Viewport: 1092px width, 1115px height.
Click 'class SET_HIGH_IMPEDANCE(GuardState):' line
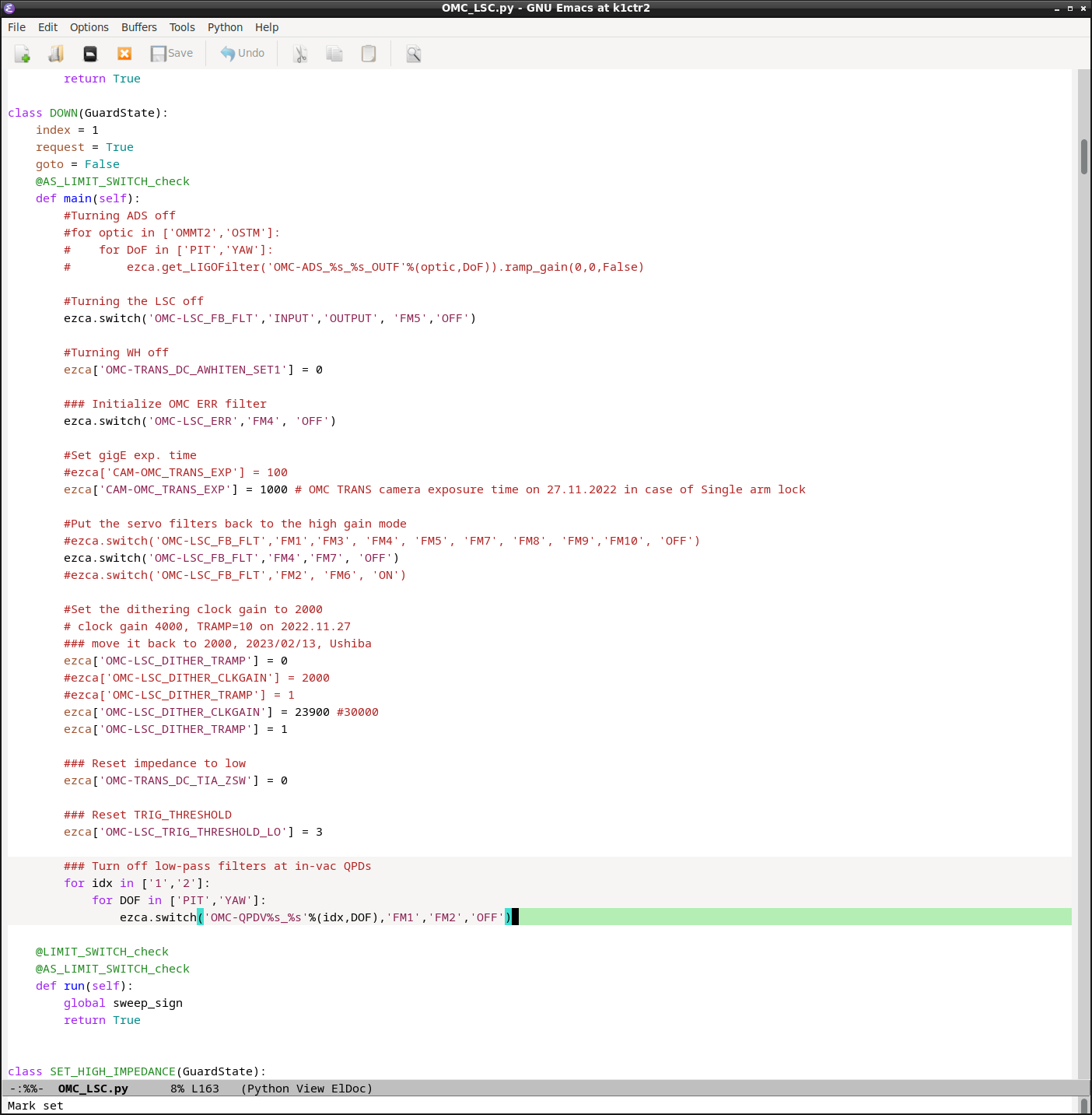[137, 1071]
